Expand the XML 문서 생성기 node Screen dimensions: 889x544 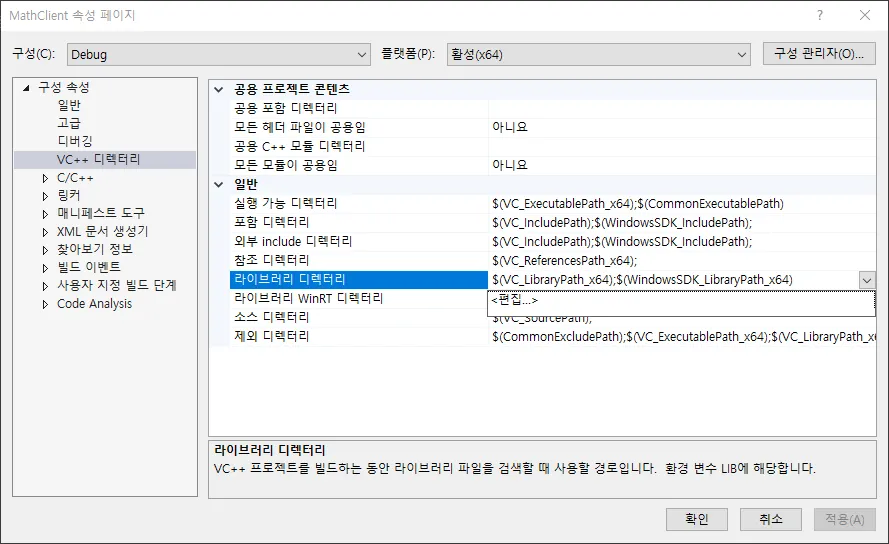click(x=45, y=232)
